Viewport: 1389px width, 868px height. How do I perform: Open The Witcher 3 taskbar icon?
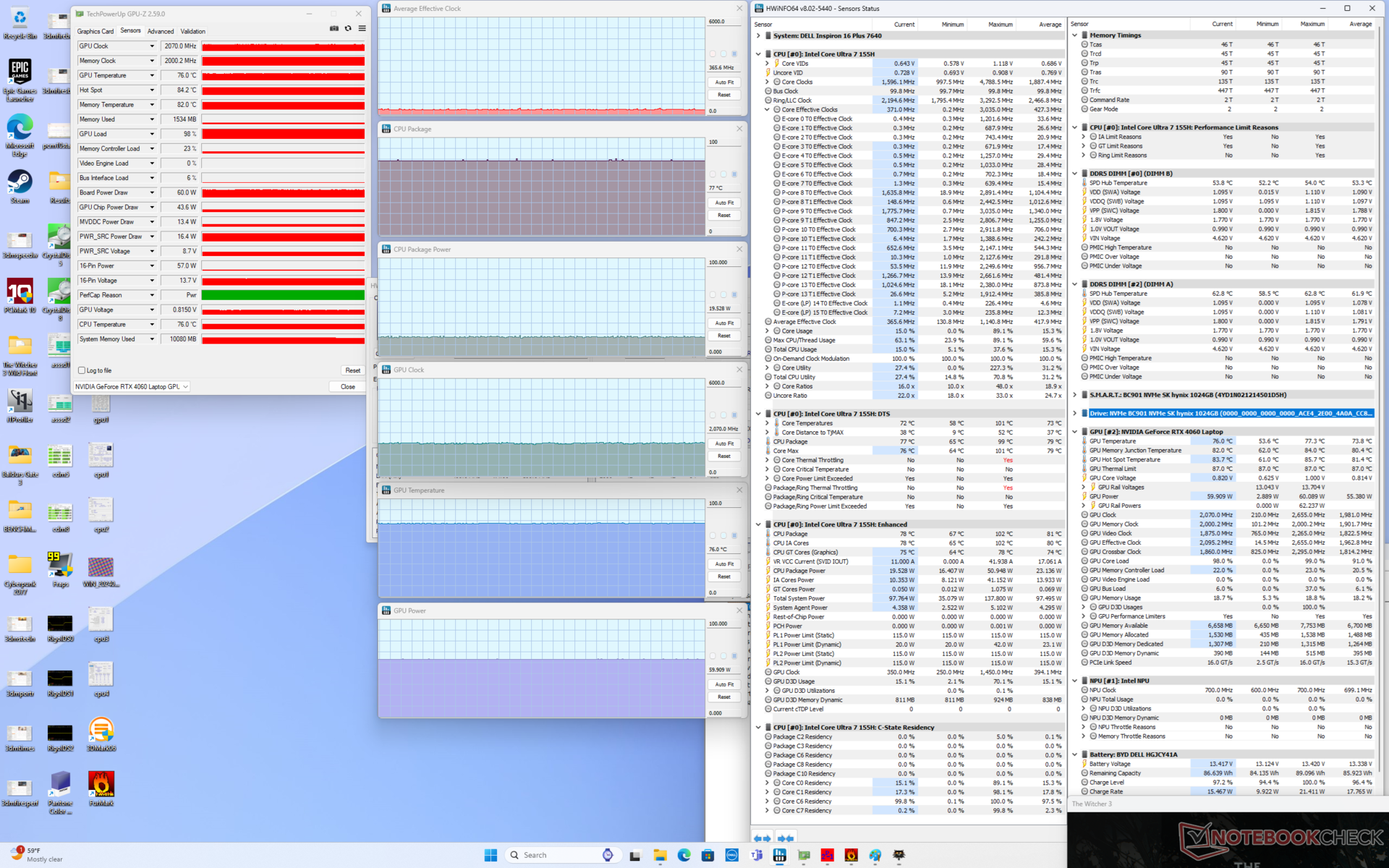[x=899, y=855]
